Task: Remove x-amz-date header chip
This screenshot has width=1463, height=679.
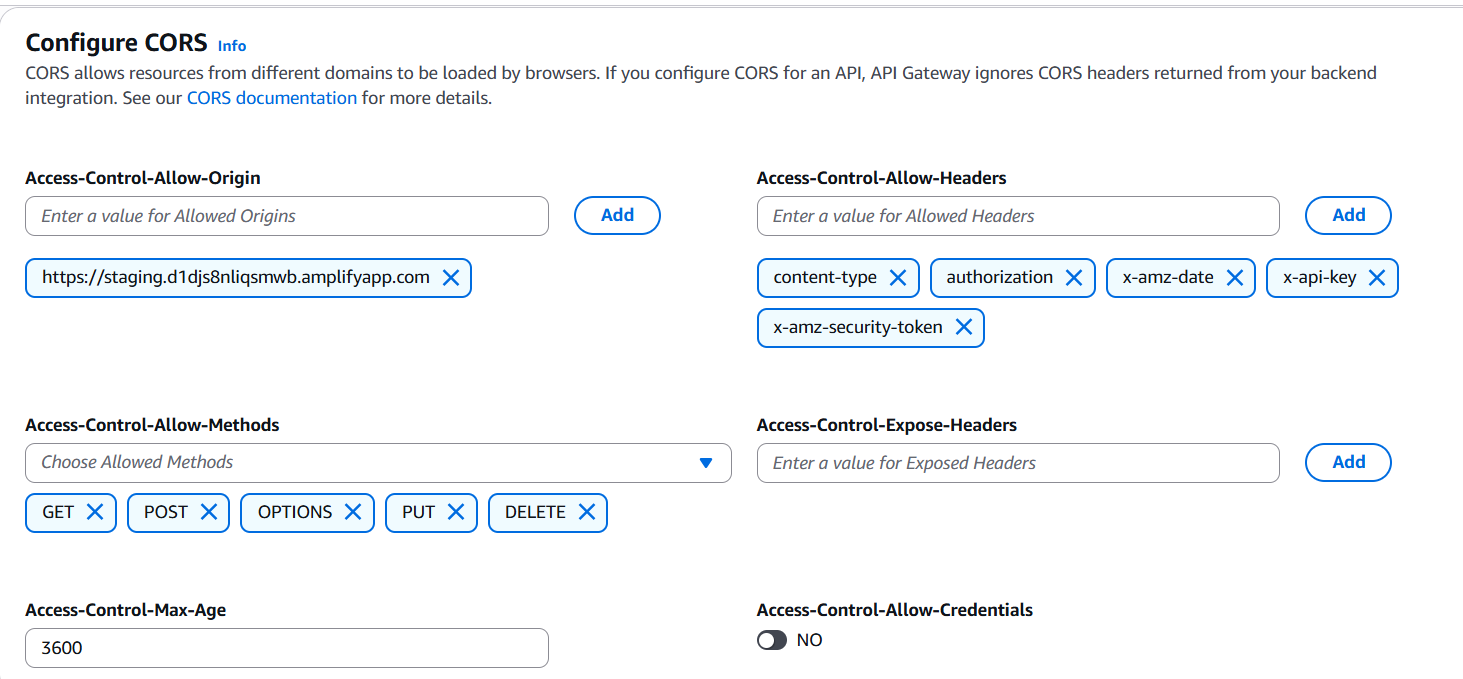Action: [x=1235, y=278]
